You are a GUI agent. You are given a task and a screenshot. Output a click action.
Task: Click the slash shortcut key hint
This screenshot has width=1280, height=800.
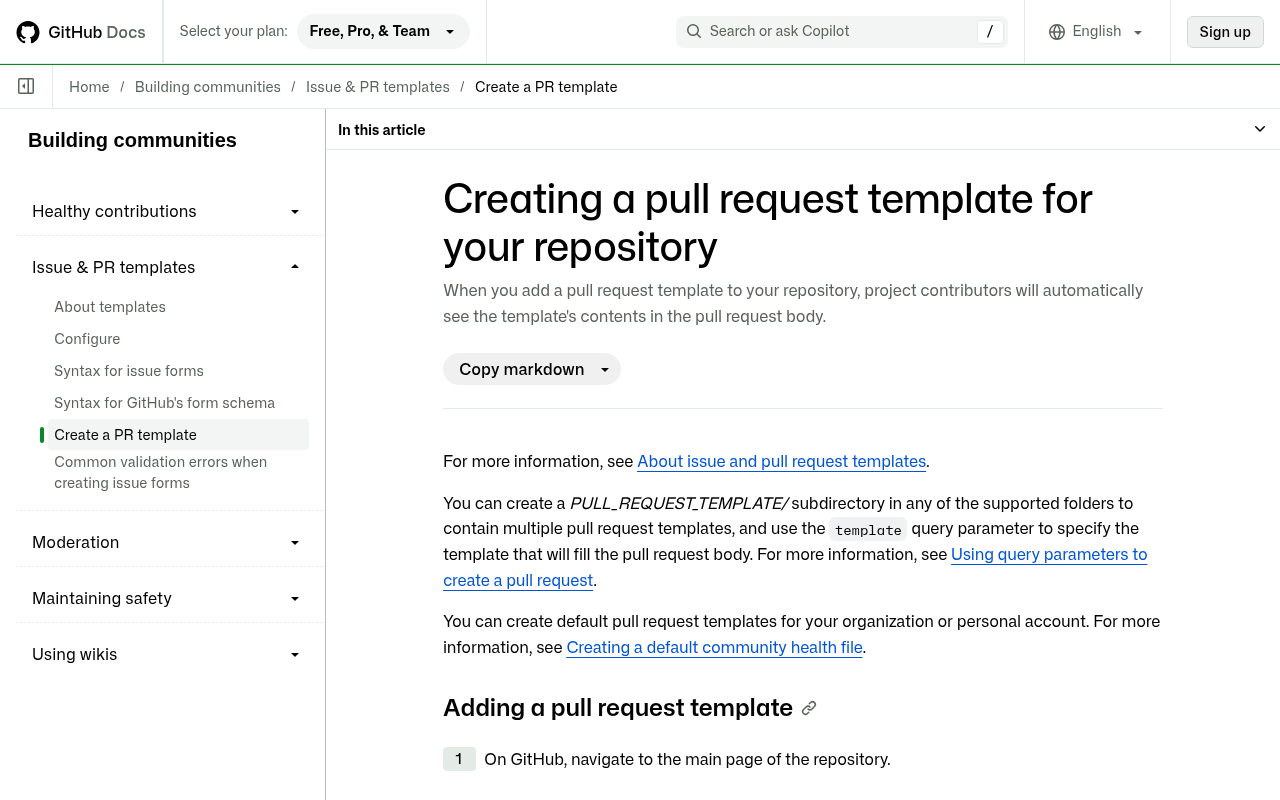(x=989, y=32)
